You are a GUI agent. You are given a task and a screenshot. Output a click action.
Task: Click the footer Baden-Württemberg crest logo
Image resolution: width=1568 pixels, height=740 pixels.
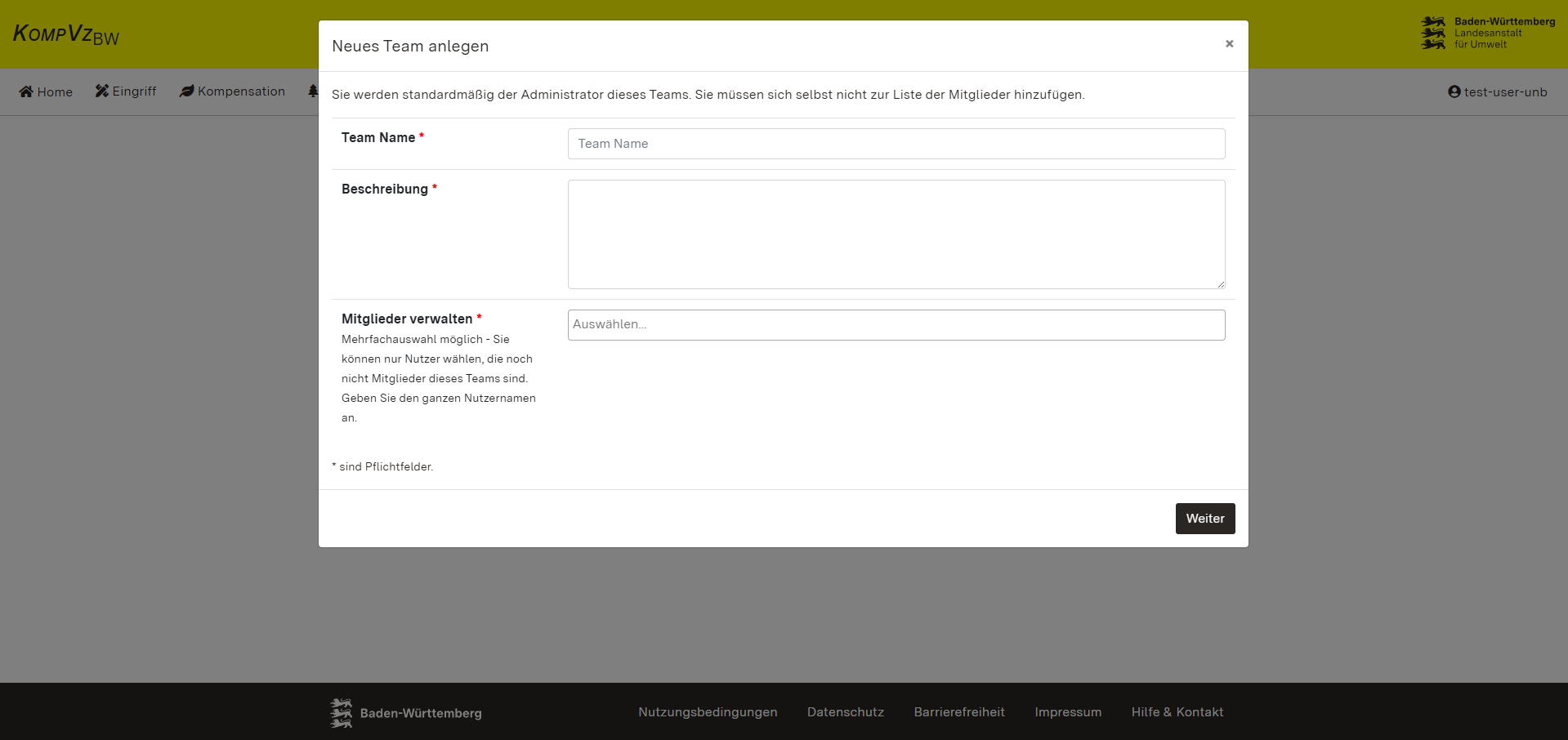pos(341,713)
